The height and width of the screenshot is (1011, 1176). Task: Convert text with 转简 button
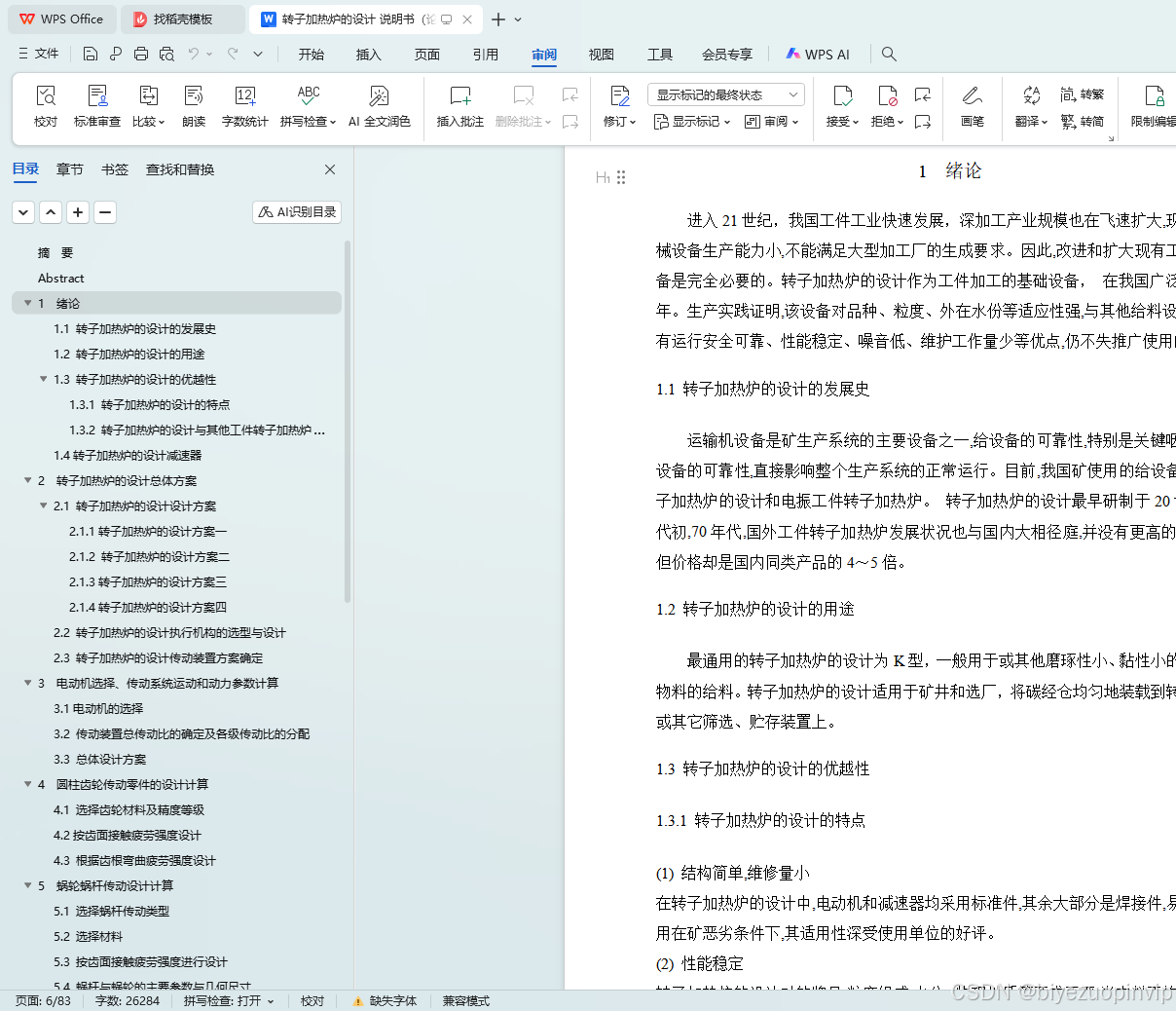(1083, 122)
